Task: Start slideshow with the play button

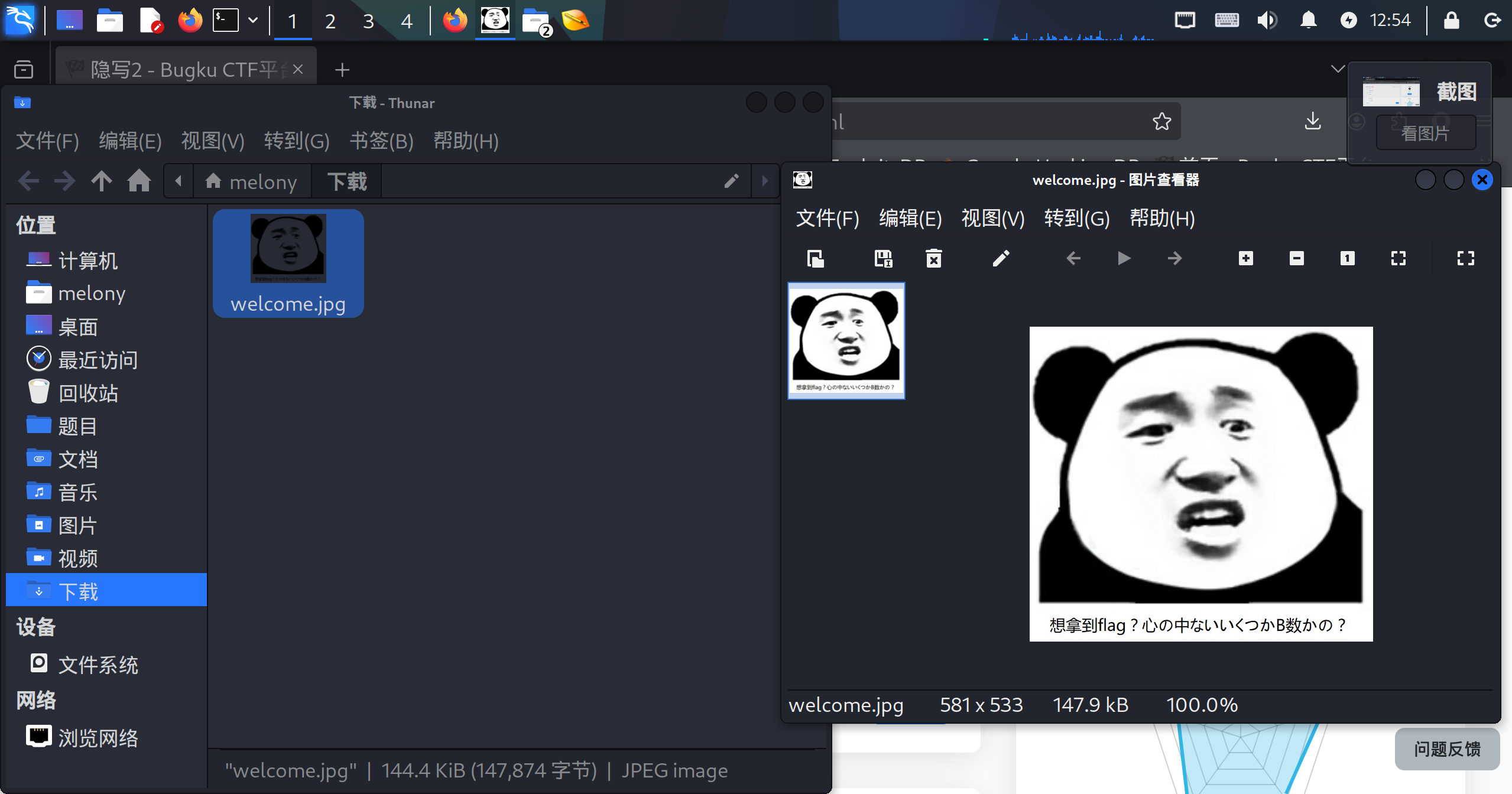Action: coord(1124,258)
